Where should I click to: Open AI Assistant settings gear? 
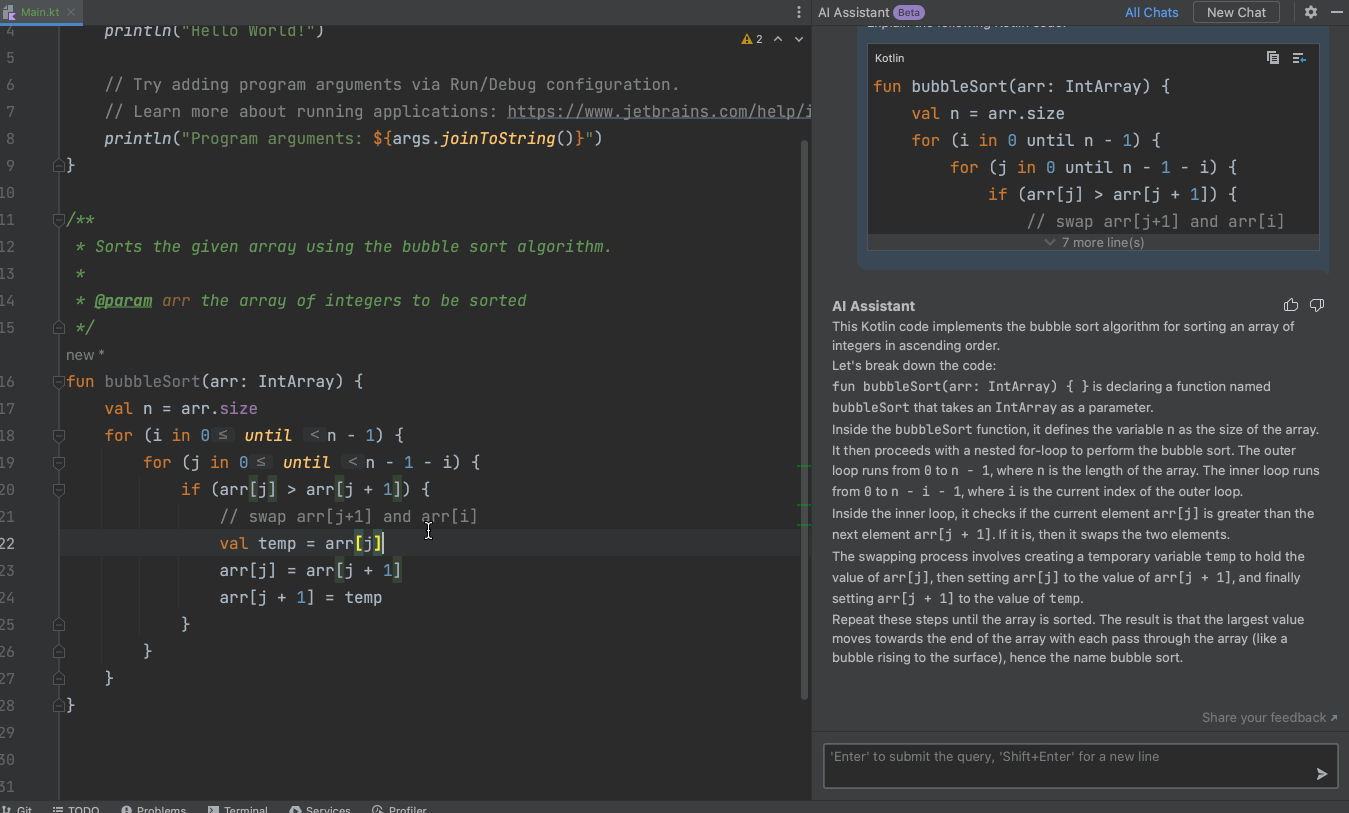tap(1311, 12)
